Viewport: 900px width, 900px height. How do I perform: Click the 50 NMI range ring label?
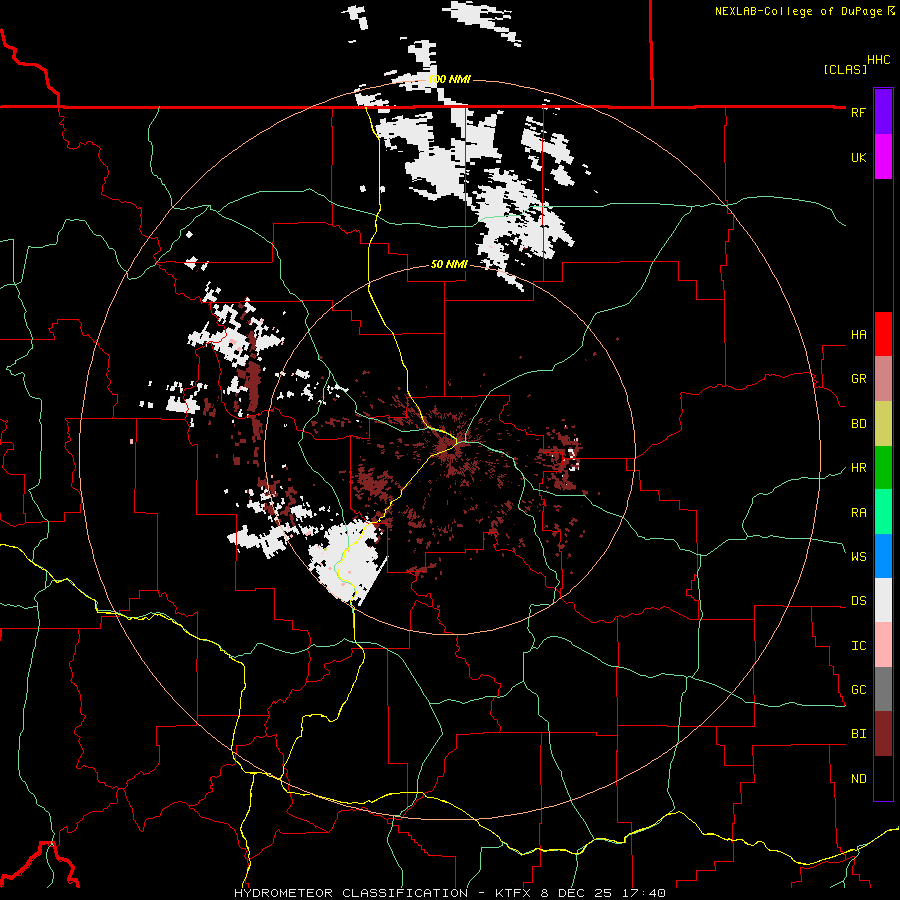[449, 264]
